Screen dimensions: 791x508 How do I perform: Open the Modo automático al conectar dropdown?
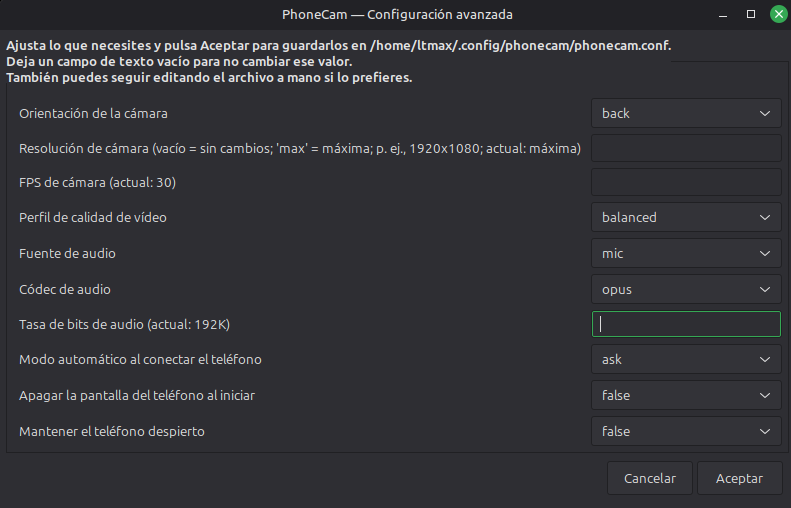686,359
